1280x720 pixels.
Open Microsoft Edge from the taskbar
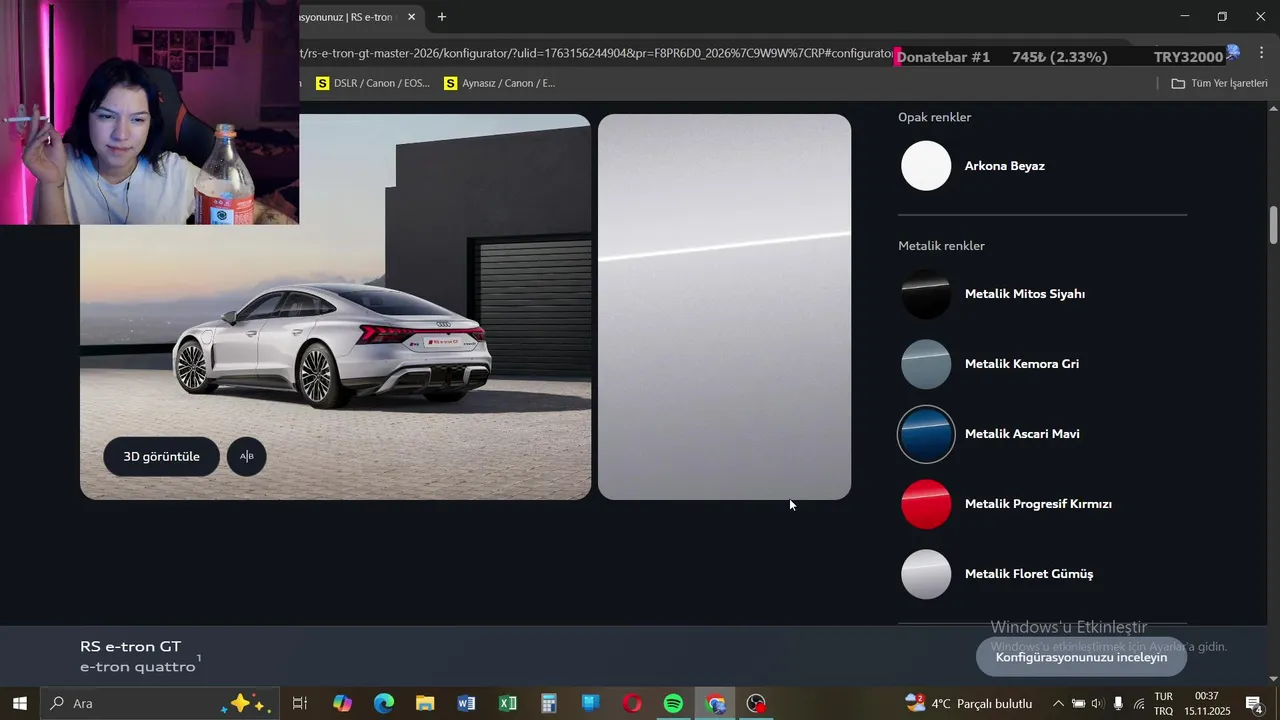coord(384,704)
